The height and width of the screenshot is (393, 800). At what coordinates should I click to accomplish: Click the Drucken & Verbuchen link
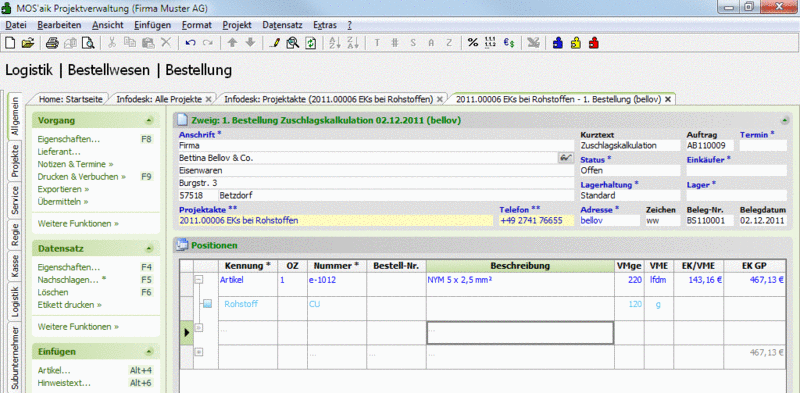click(x=82, y=177)
